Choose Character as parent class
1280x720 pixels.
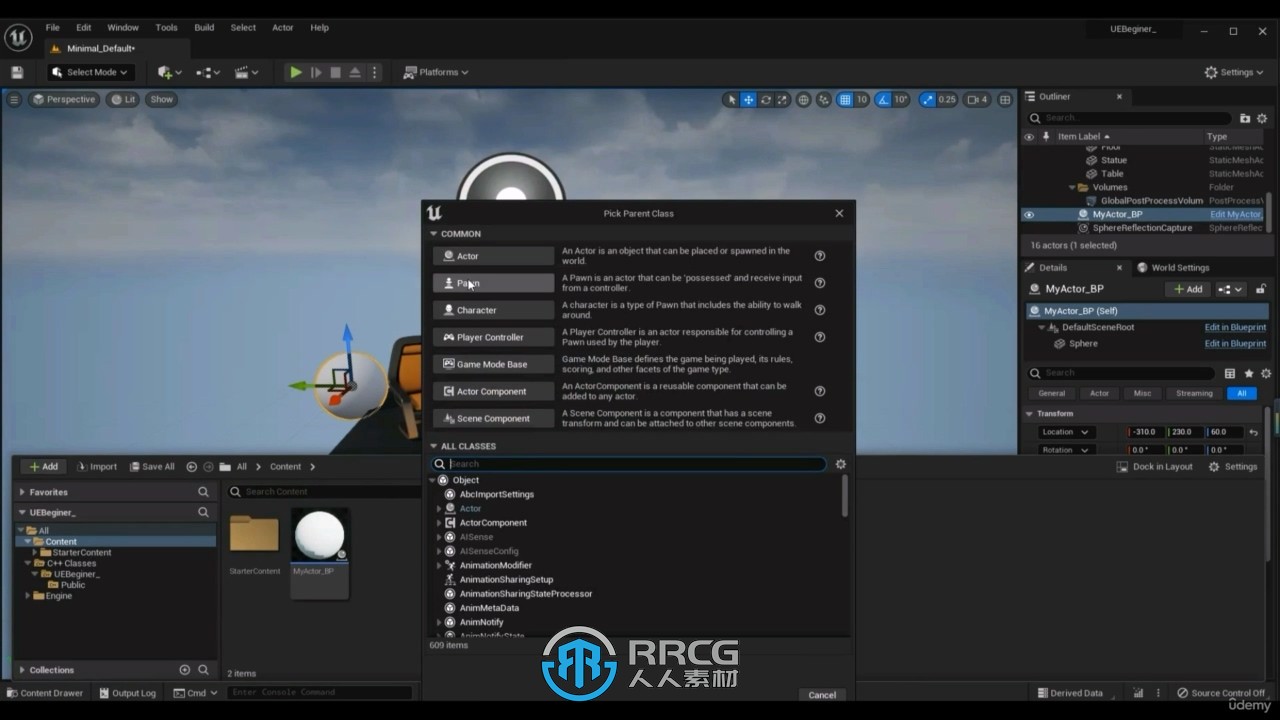pyautogui.click(x=493, y=310)
